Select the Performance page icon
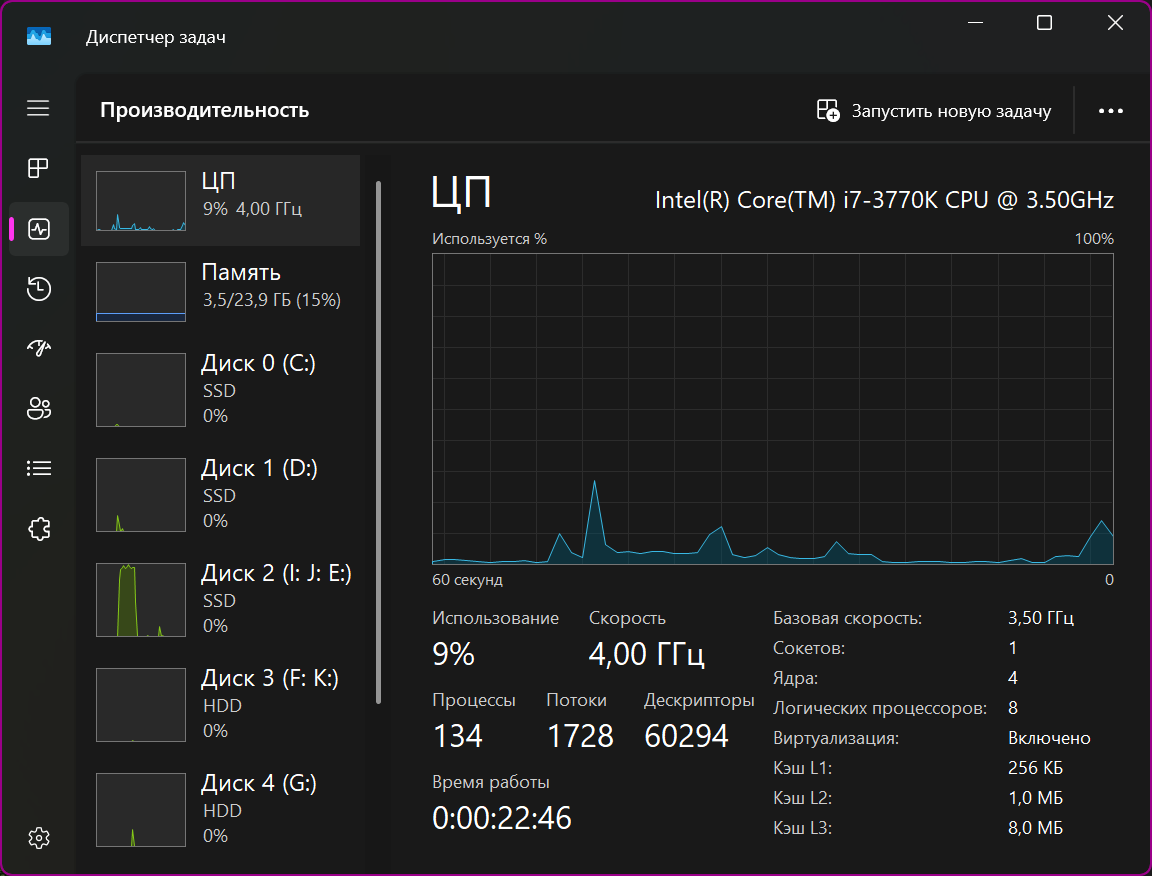 [x=38, y=229]
